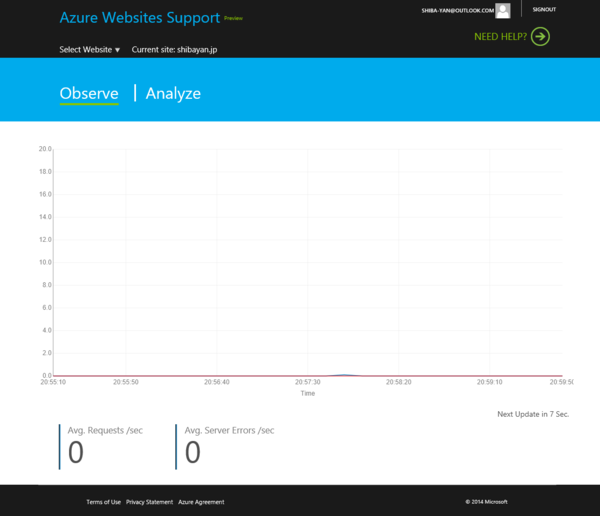Click the account email shiba-yan@outlook.com

[458, 11]
